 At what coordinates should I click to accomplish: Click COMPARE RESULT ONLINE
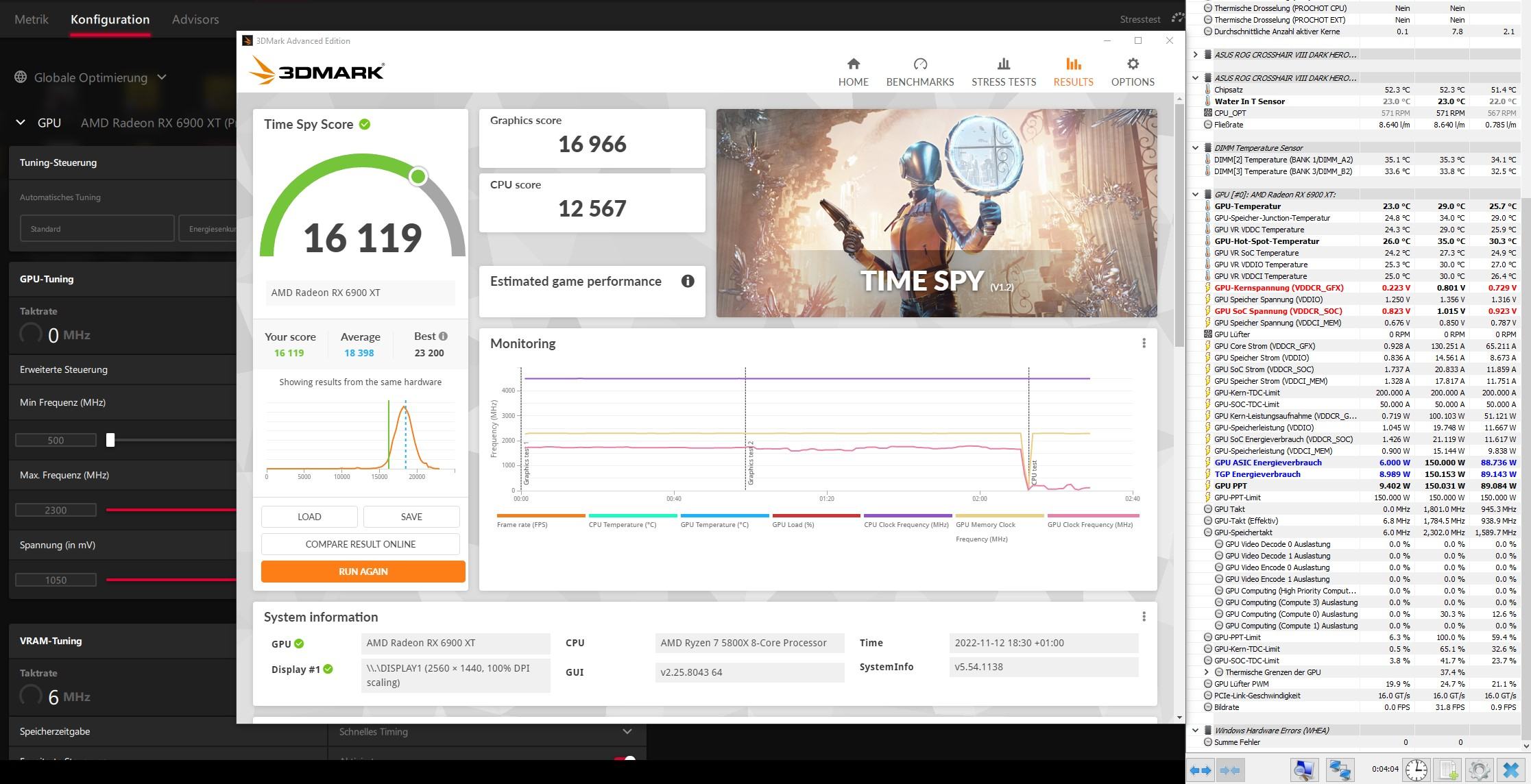coord(361,544)
